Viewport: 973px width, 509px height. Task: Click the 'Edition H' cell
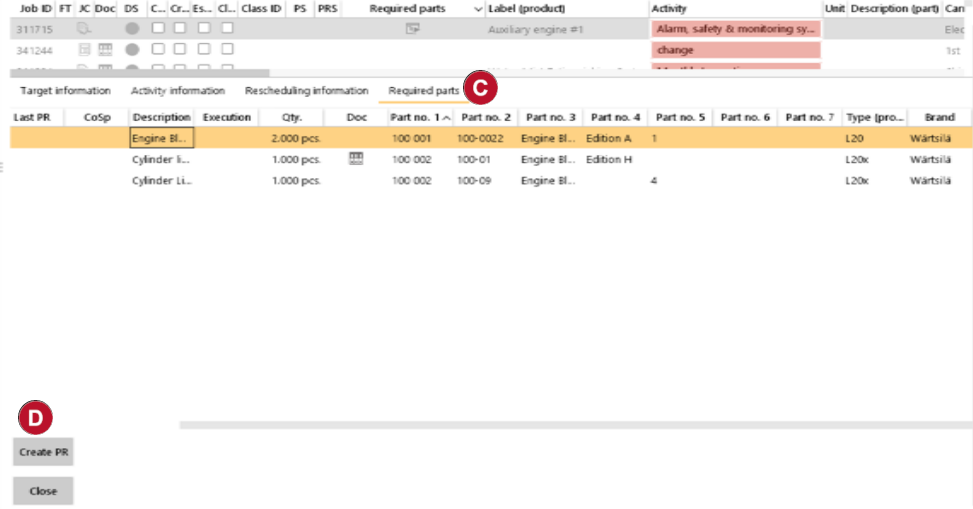(x=609, y=160)
